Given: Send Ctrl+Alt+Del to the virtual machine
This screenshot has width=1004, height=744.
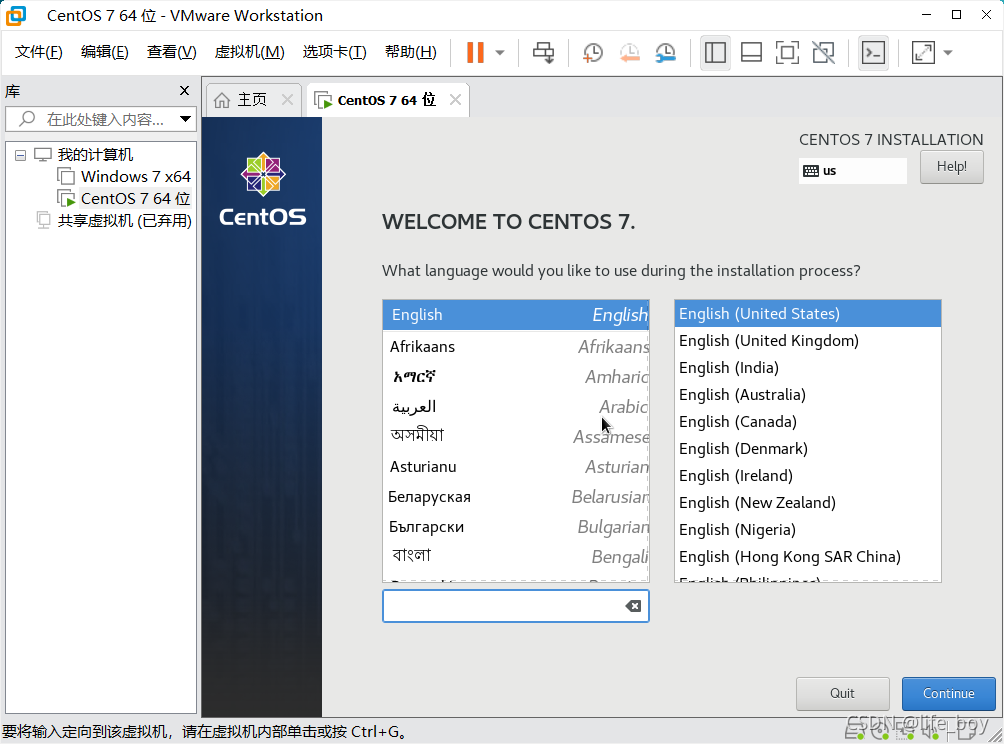Looking at the screenshot, I should click(544, 53).
